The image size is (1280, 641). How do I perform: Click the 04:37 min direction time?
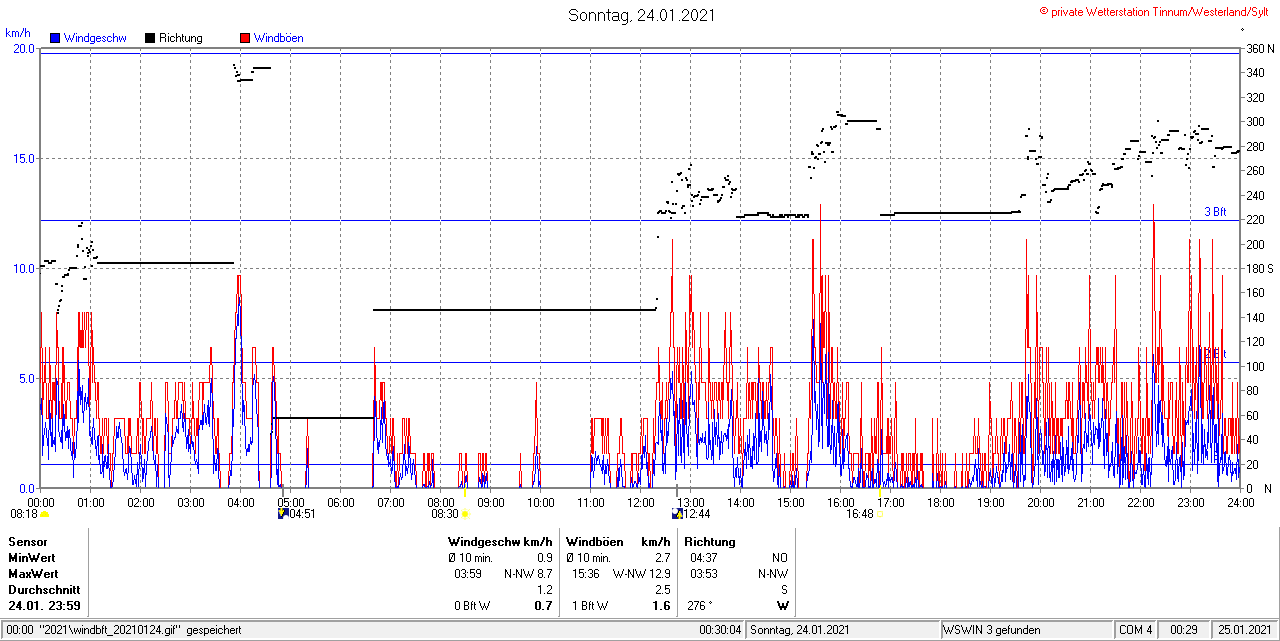click(x=704, y=558)
